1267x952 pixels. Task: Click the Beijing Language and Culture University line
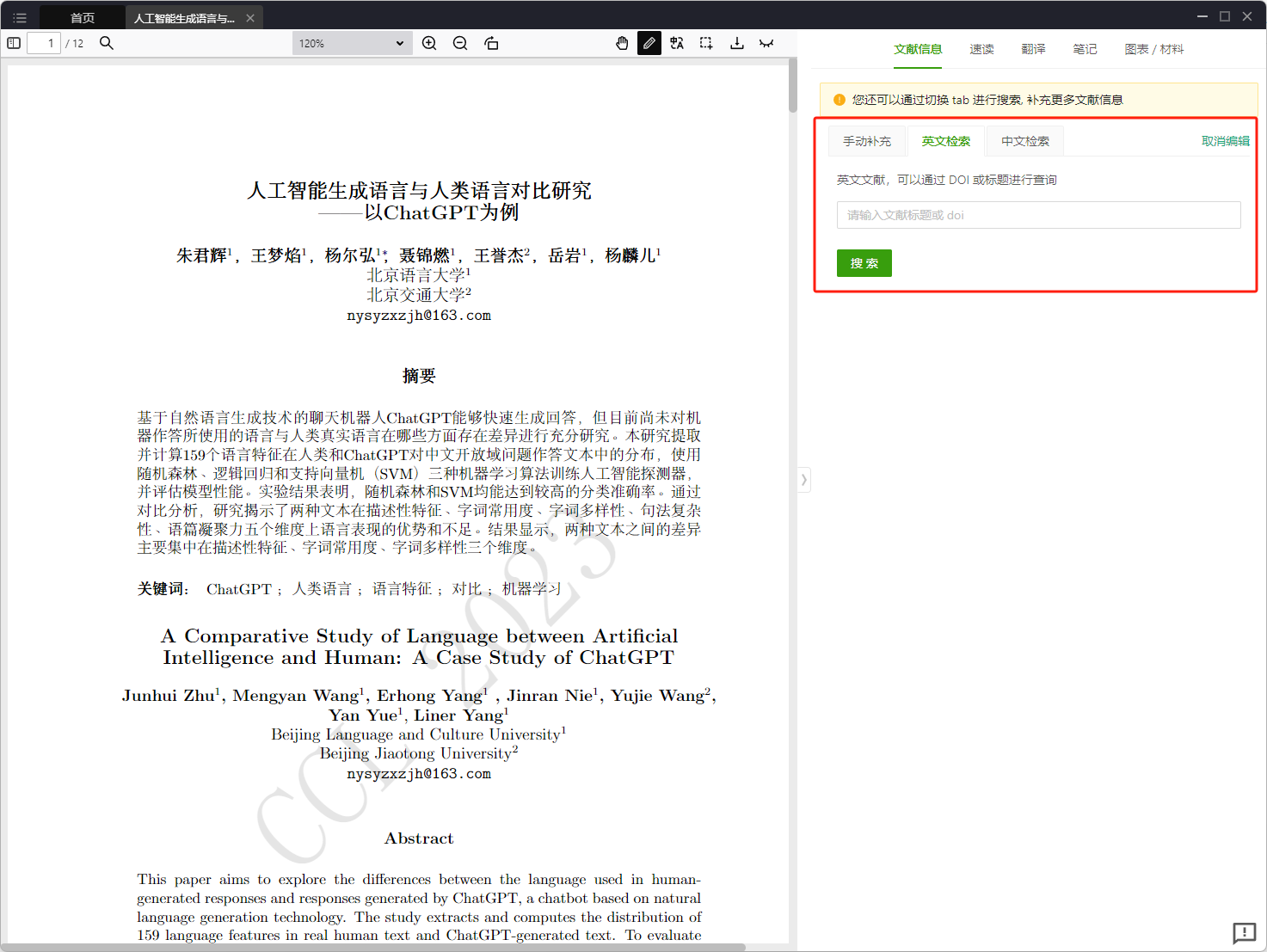coord(419,734)
